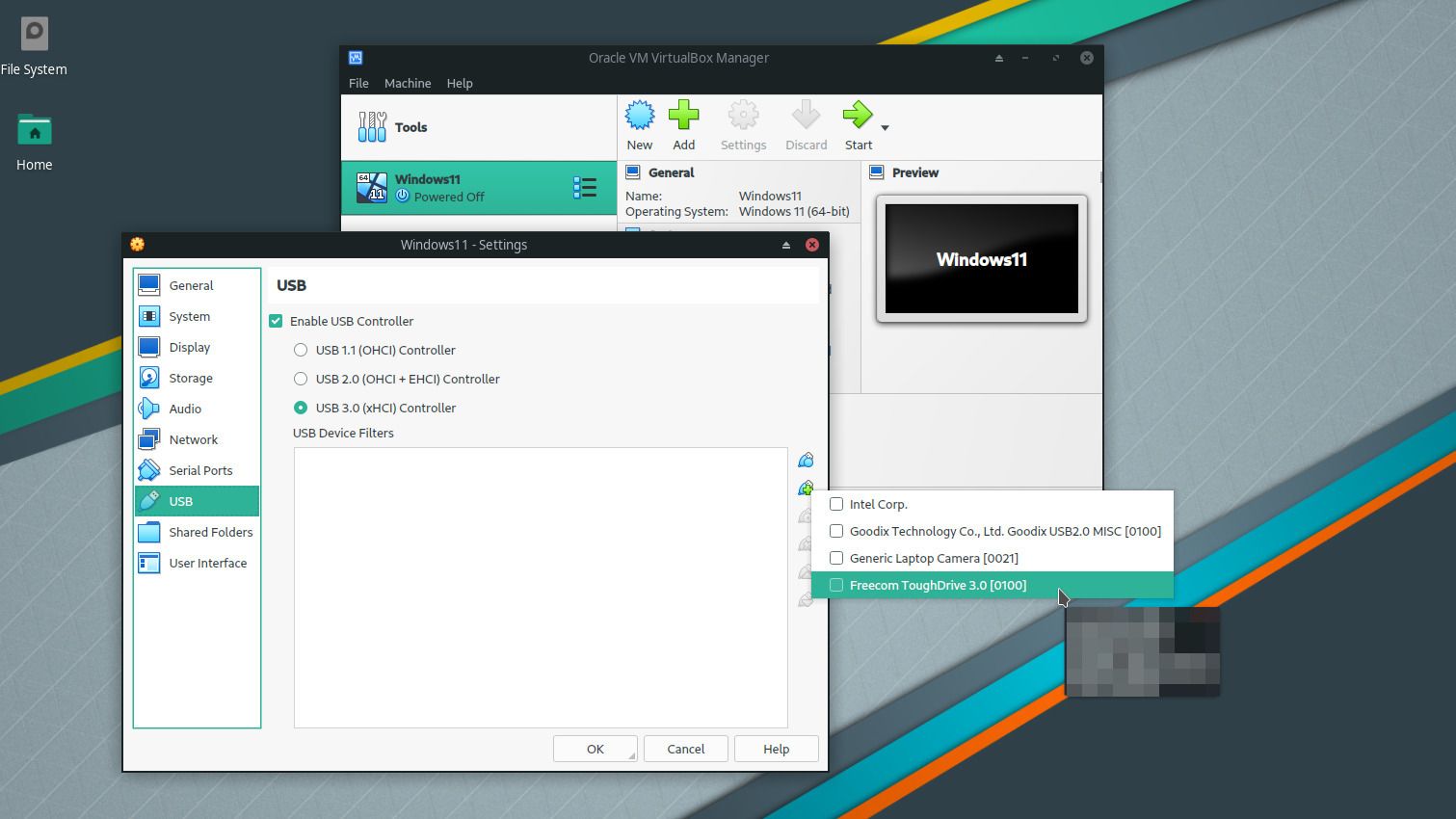Image resolution: width=1456 pixels, height=819 pixels.
Task: Open the Start button dropdown arrow
Action: point(885,127)
